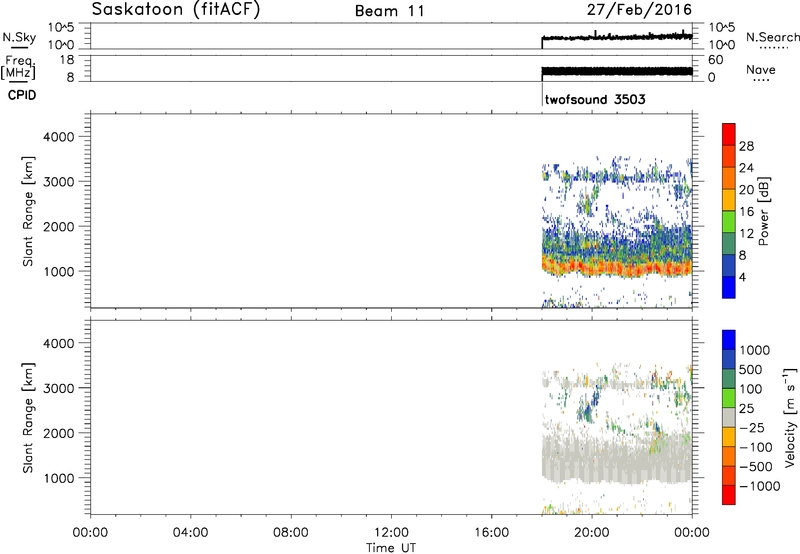Click the '18' frequency axis tick label
The image size is (800, 554).
pyautogui.click(x=67, y=60)
